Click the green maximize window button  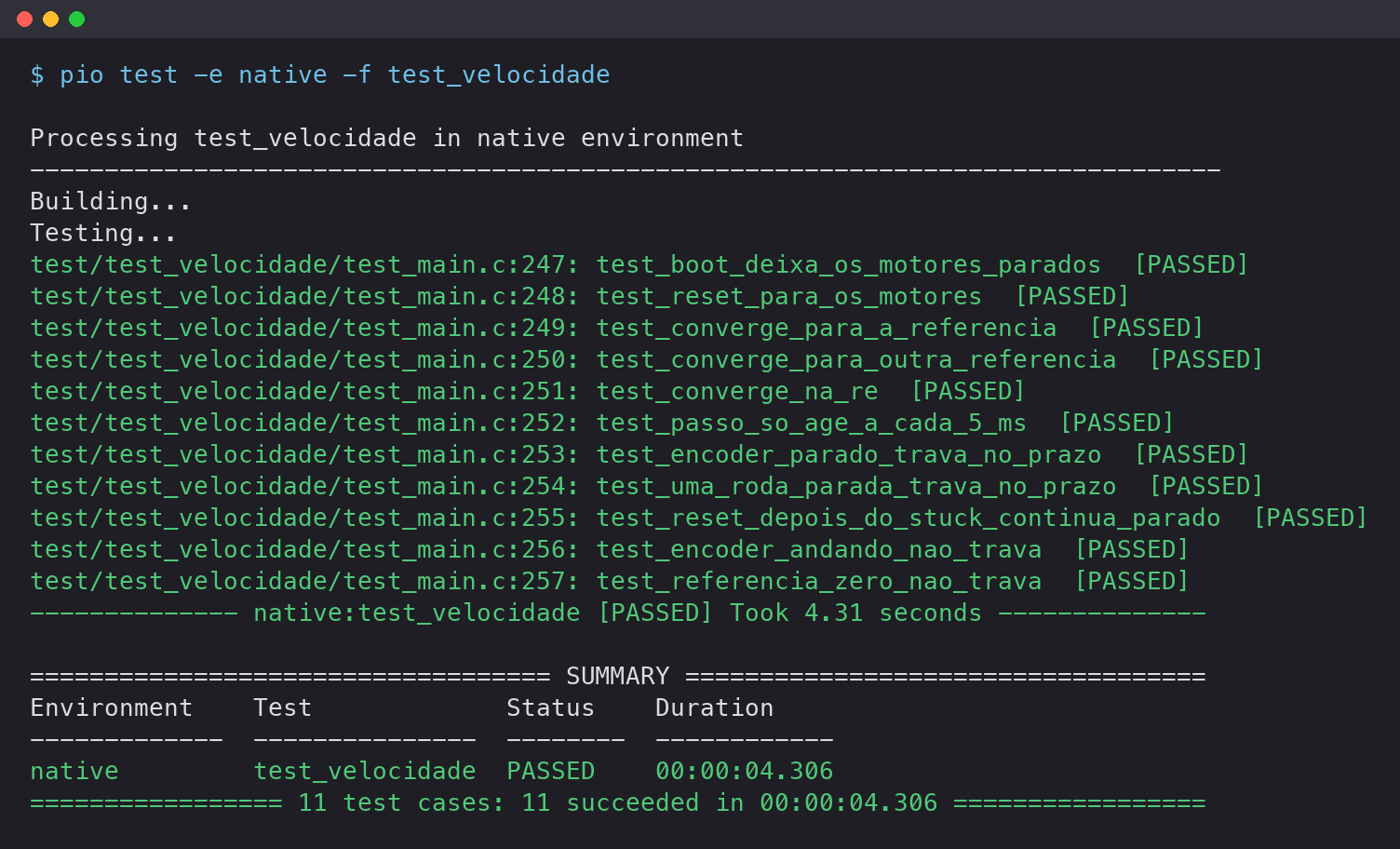click(x=77, y=19)
